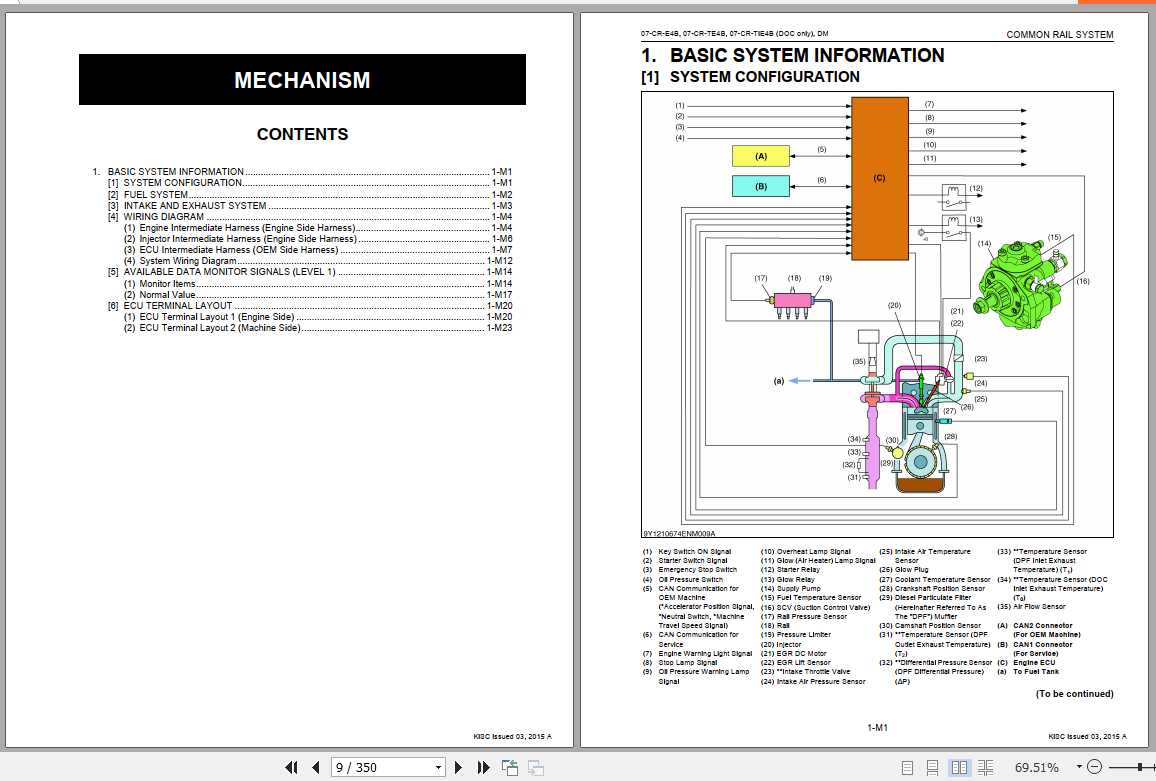This screenshot has height=781, width=1156.
Task: Open the page number dropdown list
Action: coord(440,767)
